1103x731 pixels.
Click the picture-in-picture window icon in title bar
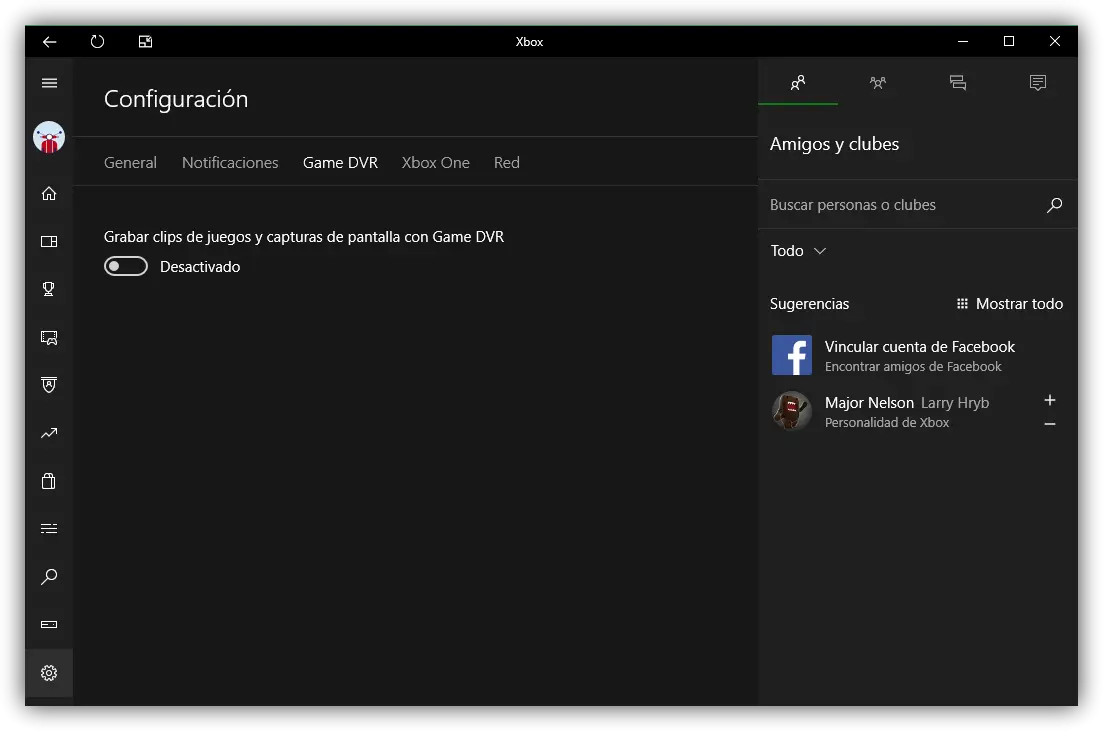pyautogui.click(x=145, y=42)
